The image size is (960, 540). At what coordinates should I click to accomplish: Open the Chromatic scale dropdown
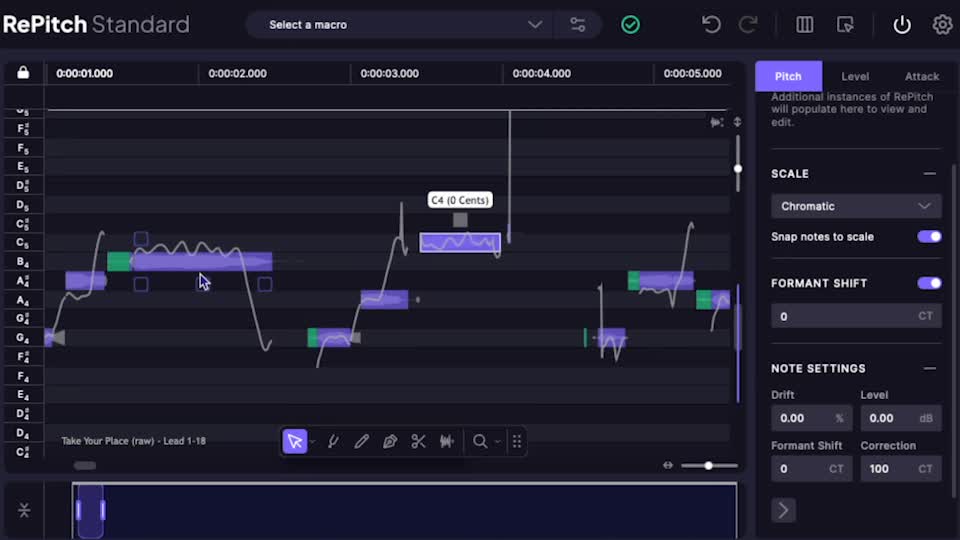point(855,206)
